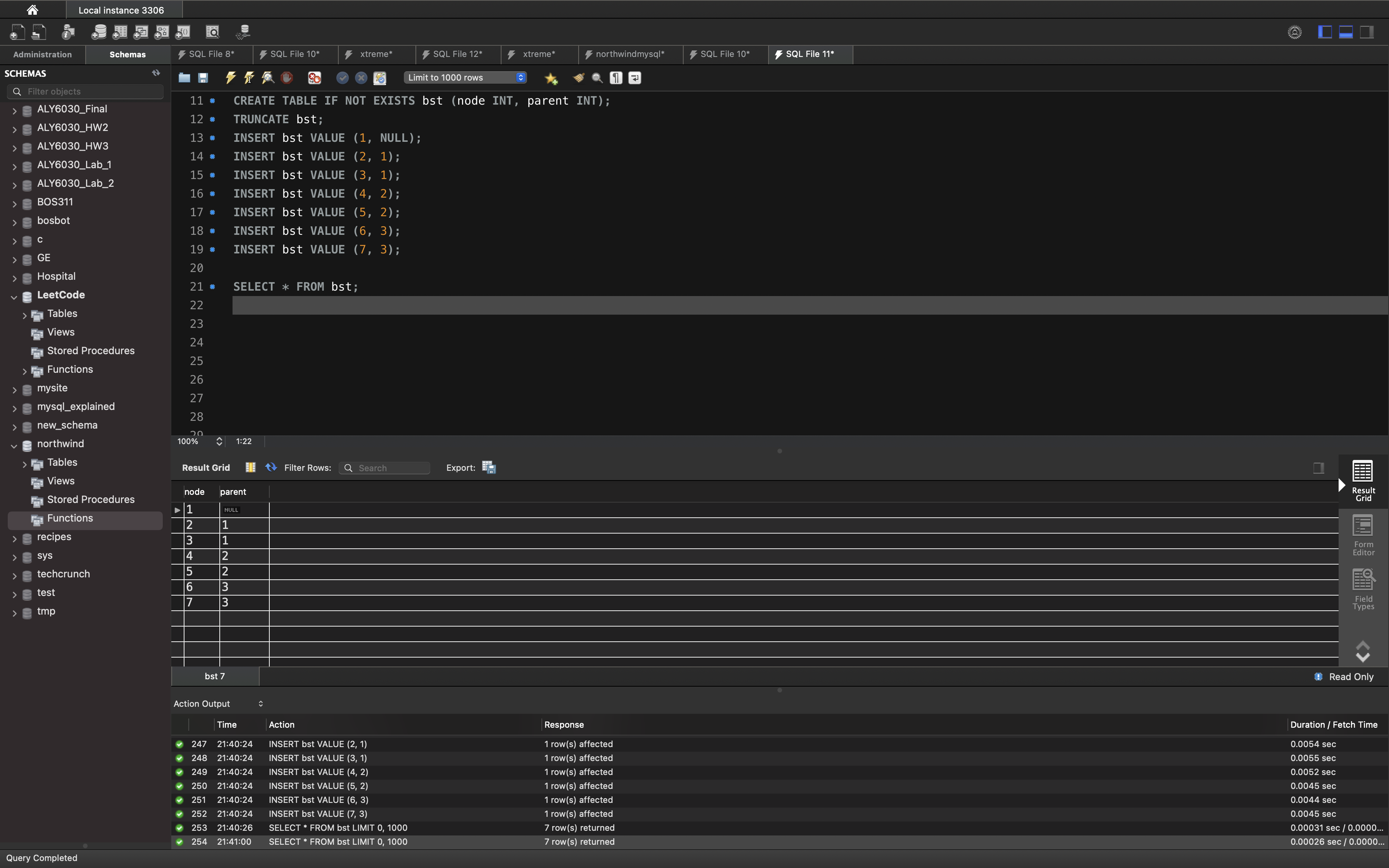Toggle left sidebar visibility in top-right
This screenshot has height=868, width=1389.
tap(1325, 32)
